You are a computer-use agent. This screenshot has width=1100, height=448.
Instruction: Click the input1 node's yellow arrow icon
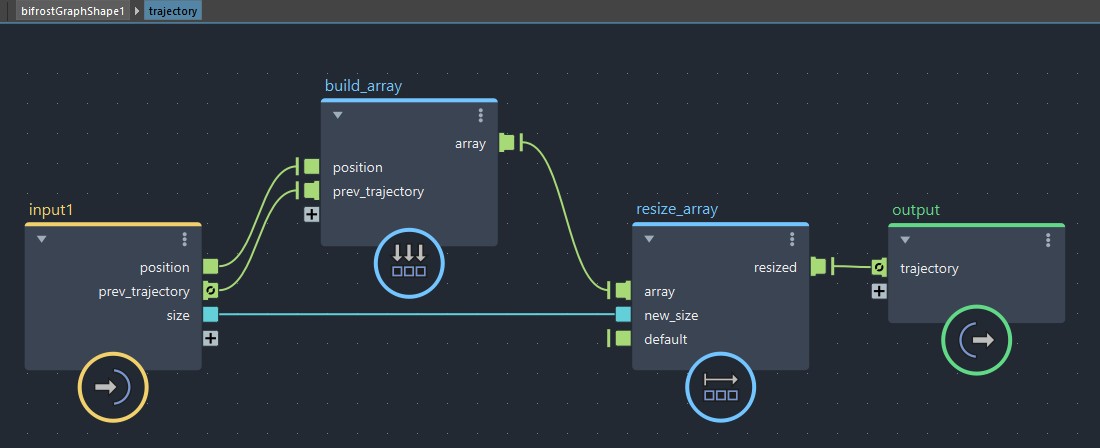[x=113, y=386]
